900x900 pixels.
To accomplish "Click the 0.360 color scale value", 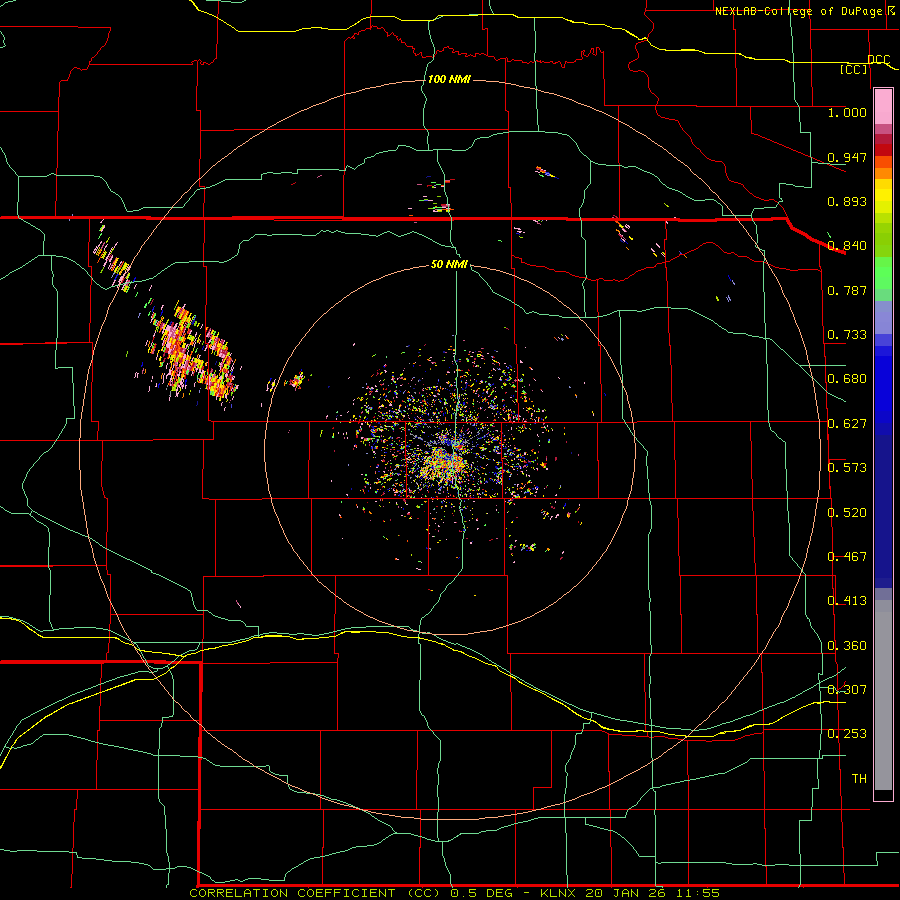I will [x=847, y=646].
